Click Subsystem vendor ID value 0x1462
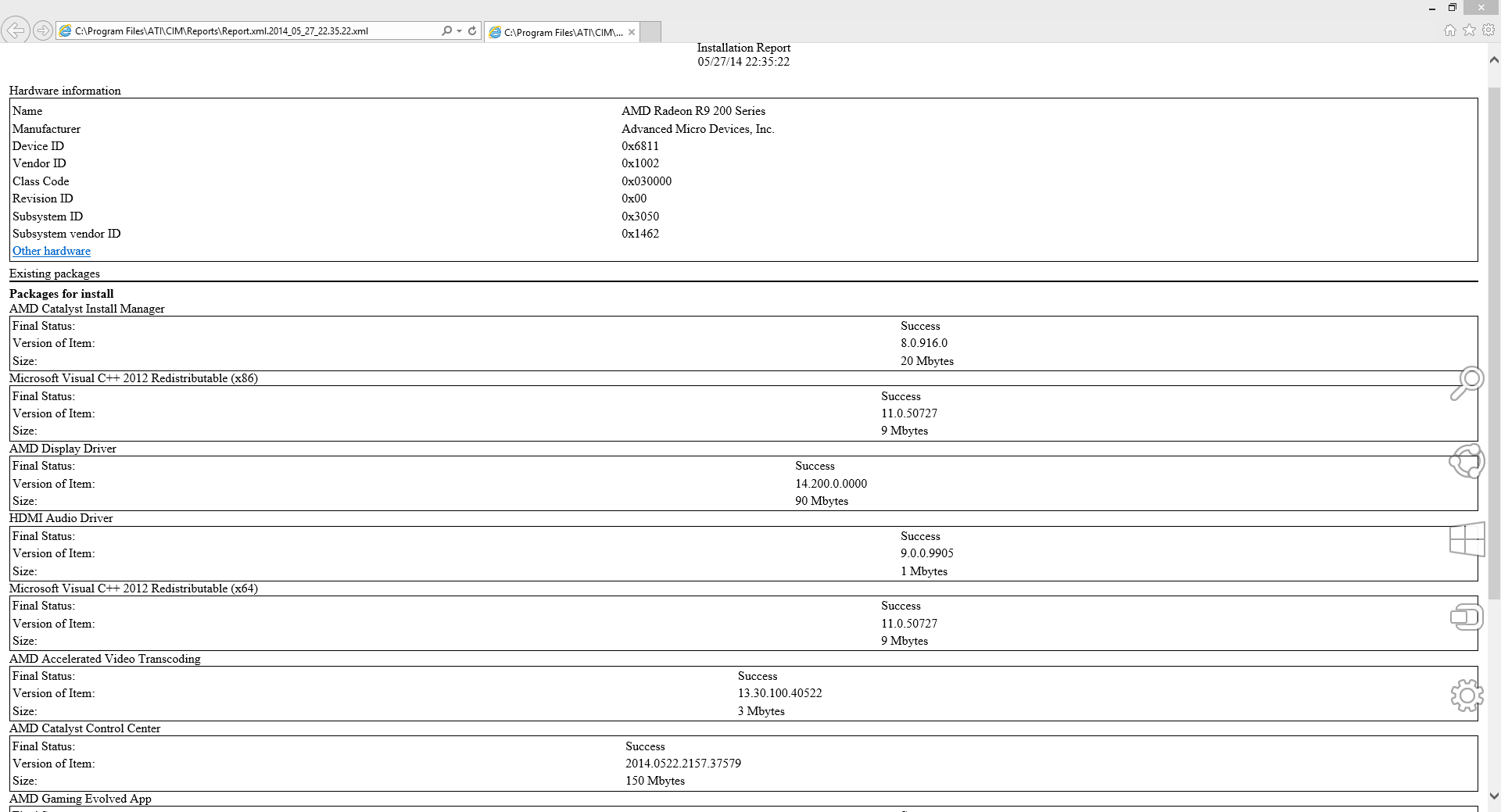The image size is (1501, 812). pos(640,234)
